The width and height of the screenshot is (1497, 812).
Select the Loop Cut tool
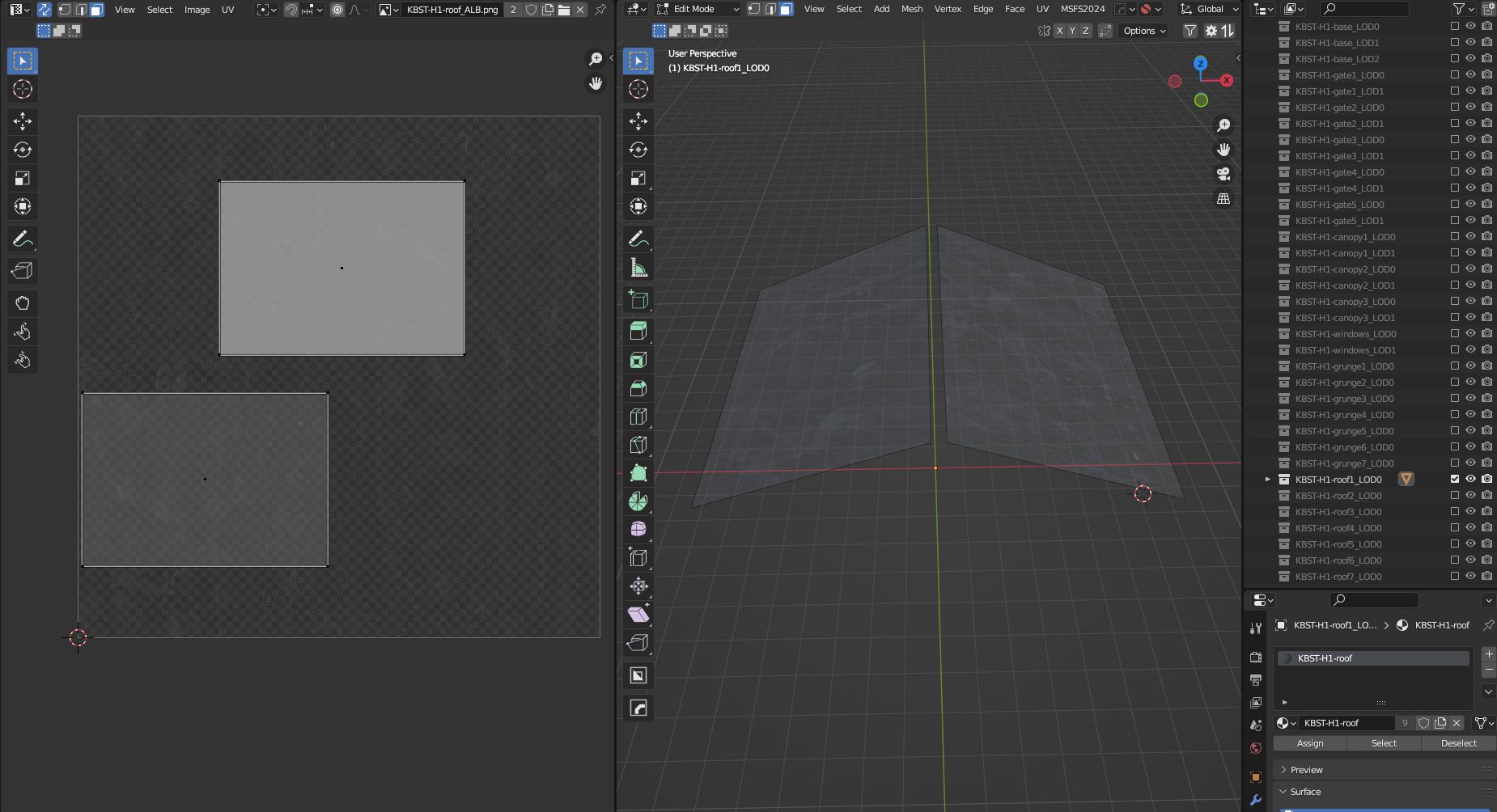click(x=638, y=417)
